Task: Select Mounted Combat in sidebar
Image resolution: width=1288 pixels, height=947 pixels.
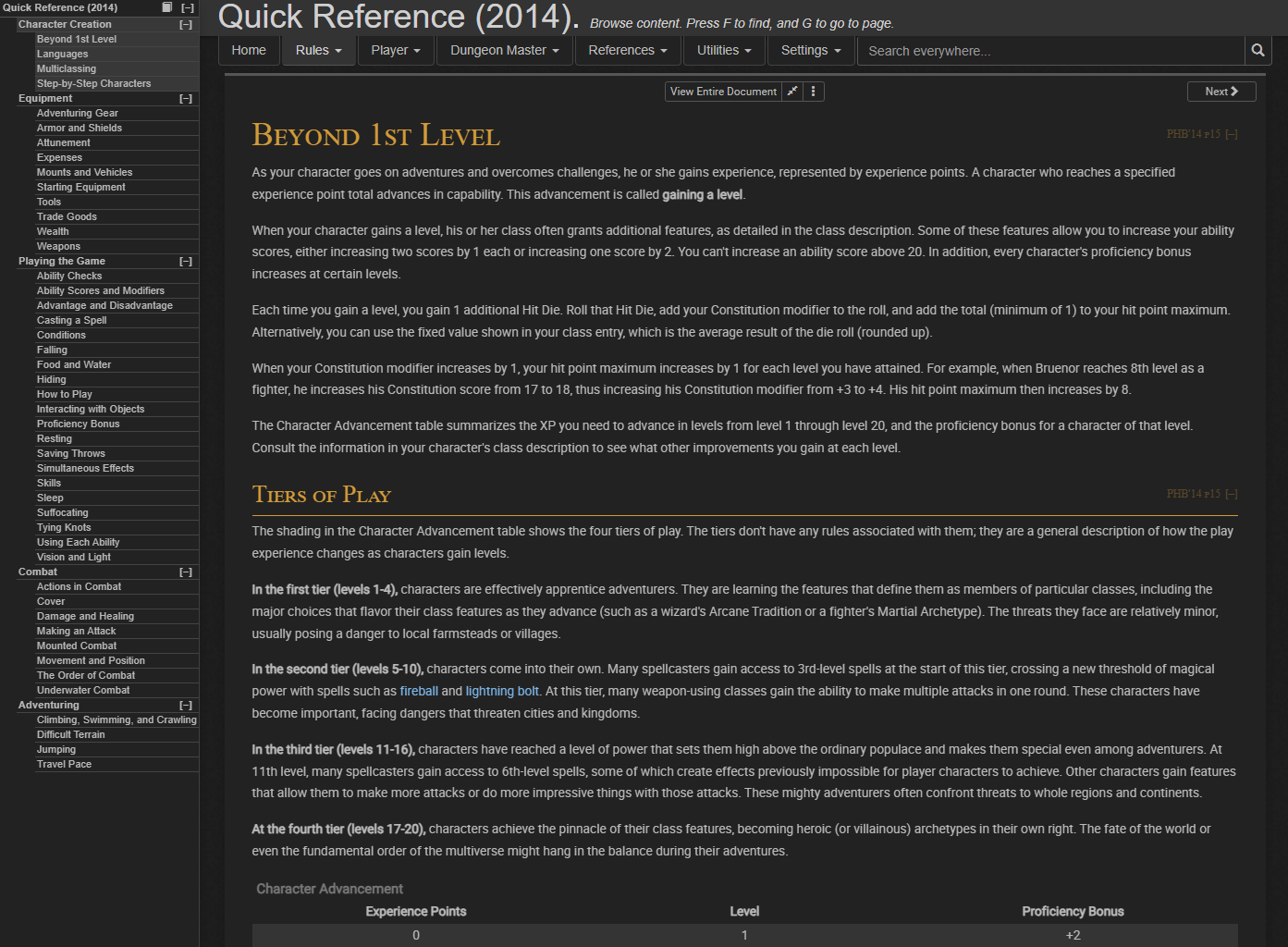Action: coord(117,646)
